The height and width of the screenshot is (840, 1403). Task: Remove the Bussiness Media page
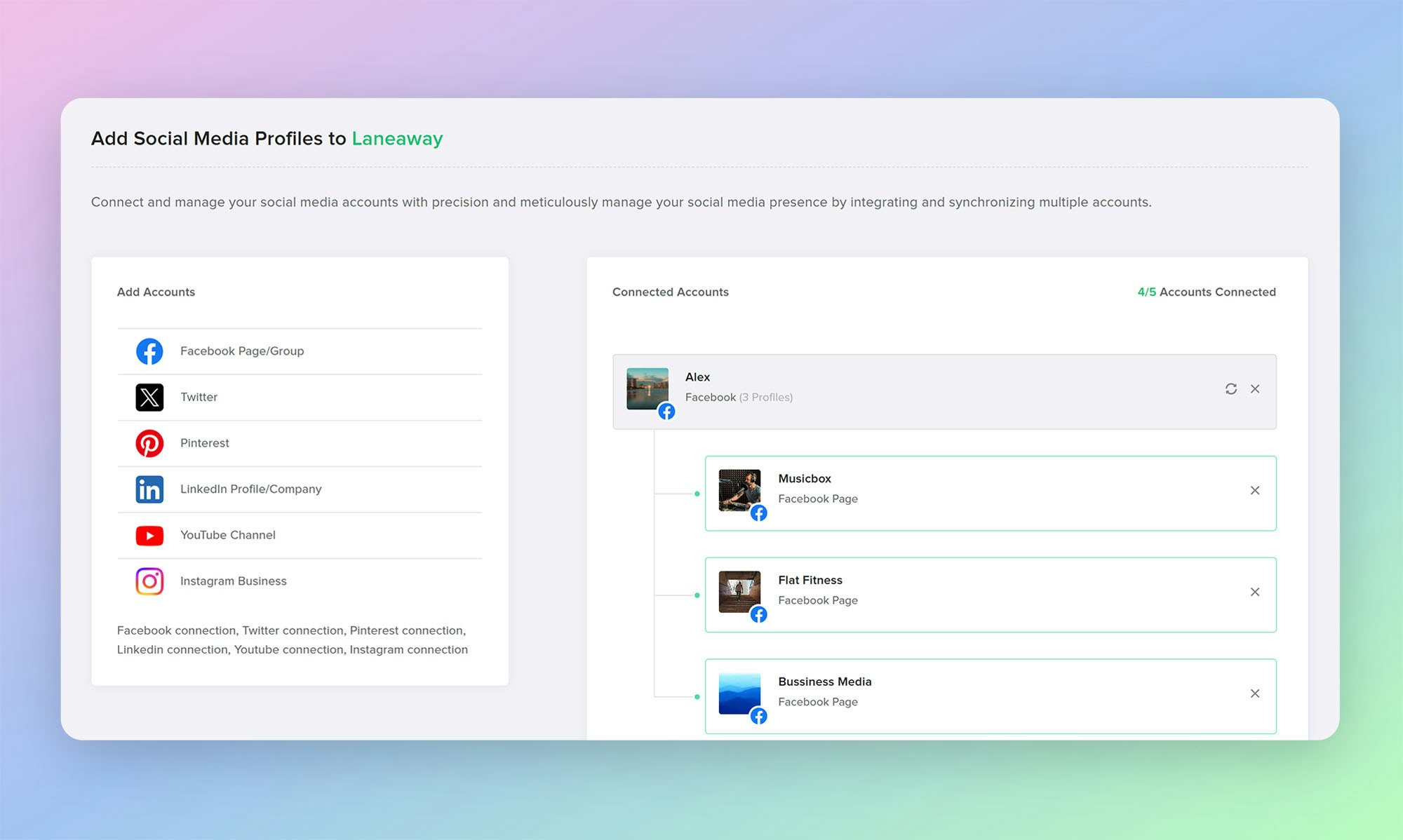pyautogui.click(x=1255, y=693)
